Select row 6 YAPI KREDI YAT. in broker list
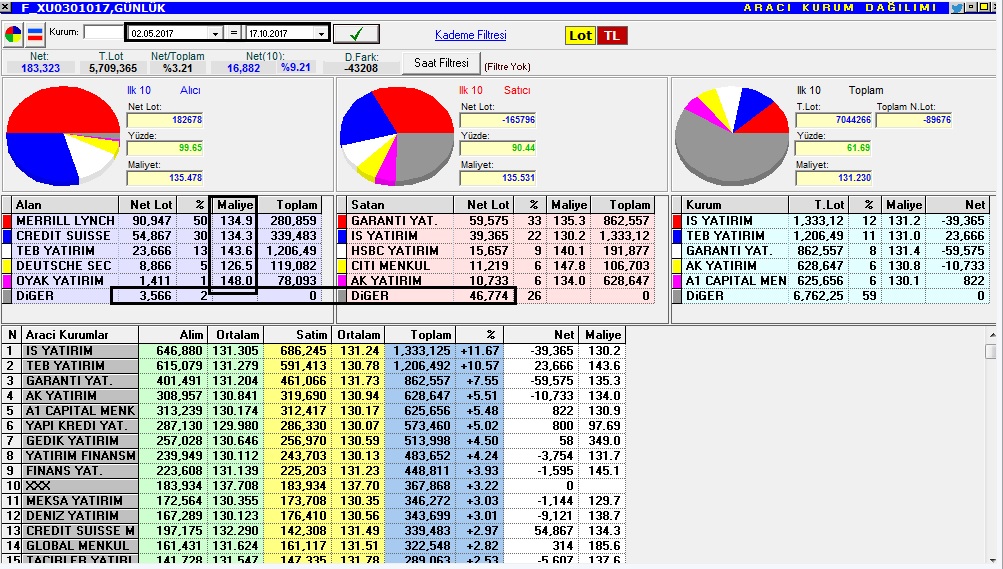The height and width of the screenshot is (569, 1003). pyautogui.click(x=313, y=425)
